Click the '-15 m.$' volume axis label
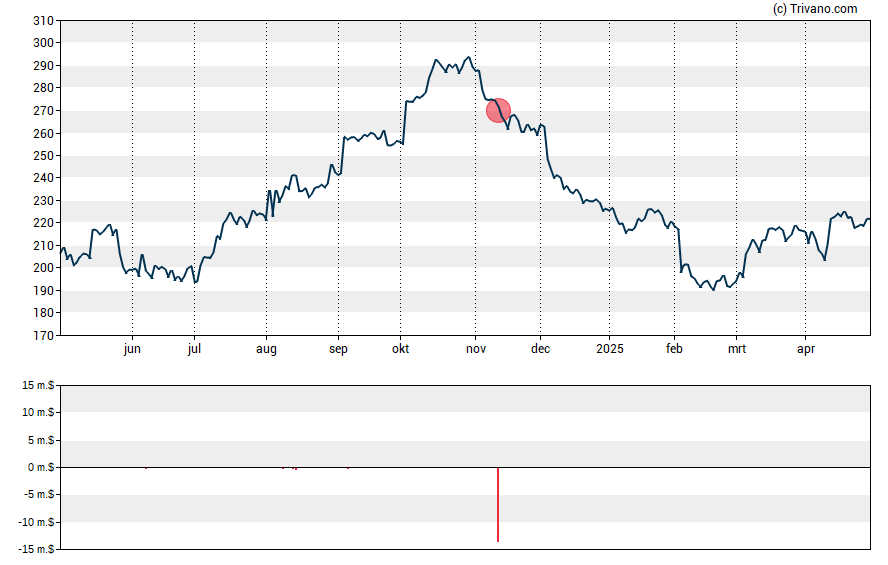The width and height of the screenshot is (888, 565). click(x=36, y=549)
